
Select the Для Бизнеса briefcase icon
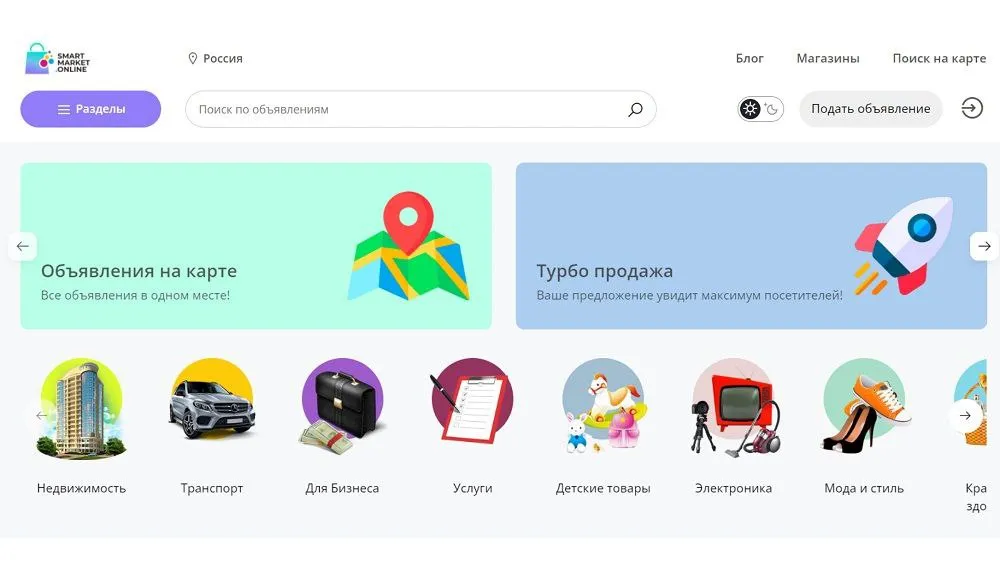point(342,408)
